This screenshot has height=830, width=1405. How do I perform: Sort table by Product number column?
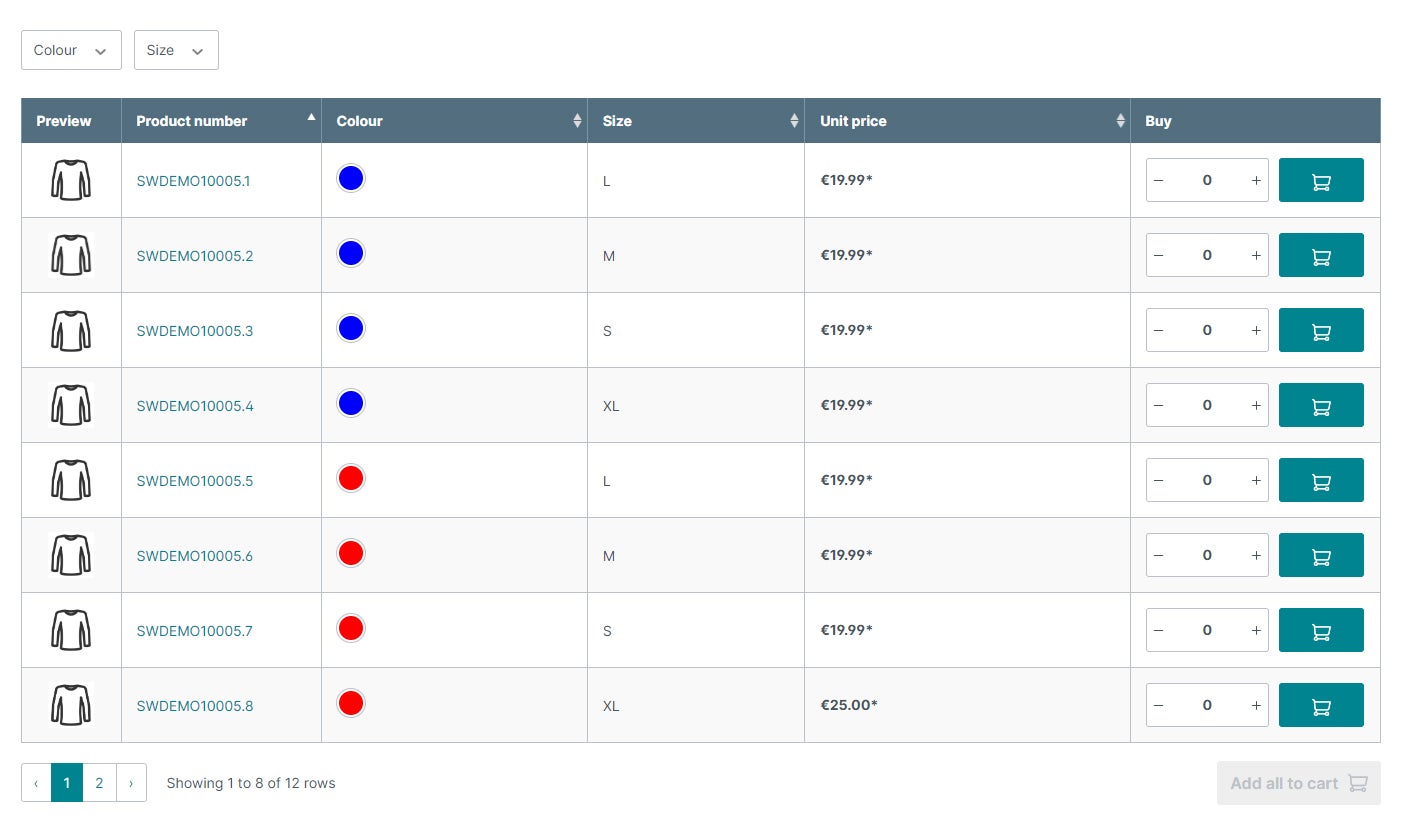221,121
